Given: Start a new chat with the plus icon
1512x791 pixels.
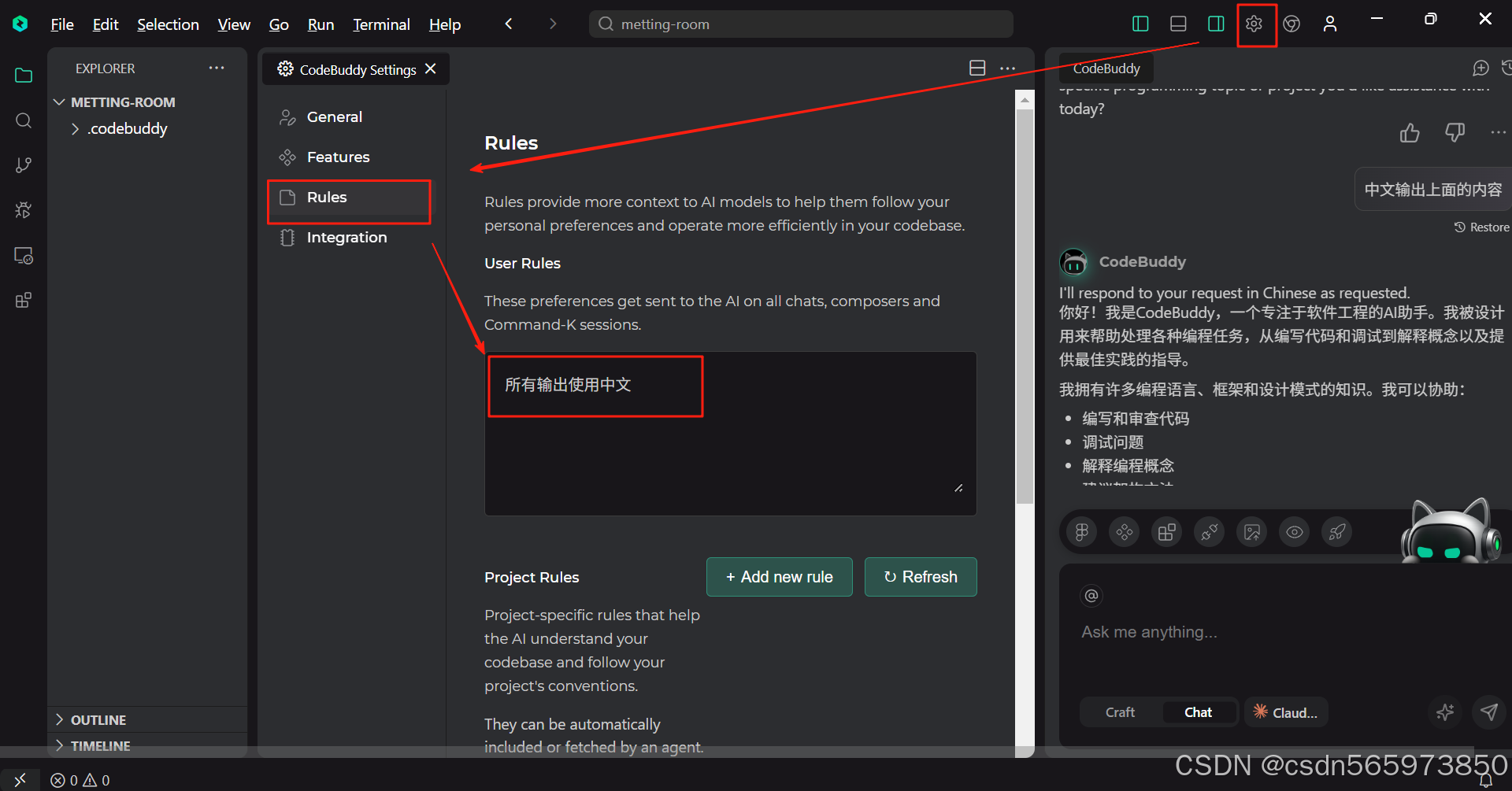Looking at the screenshot, I should [x=1480, y=68].
